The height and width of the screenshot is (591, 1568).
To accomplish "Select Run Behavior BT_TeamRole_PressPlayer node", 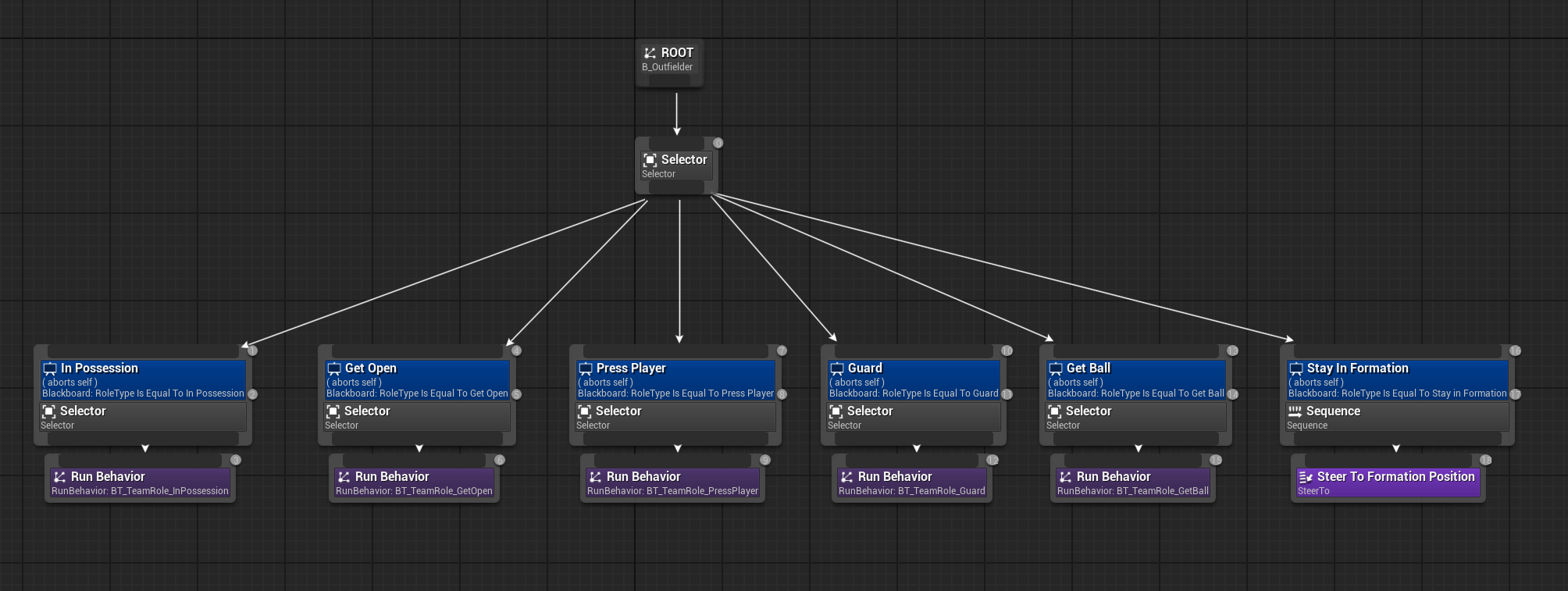I will 672,483.
